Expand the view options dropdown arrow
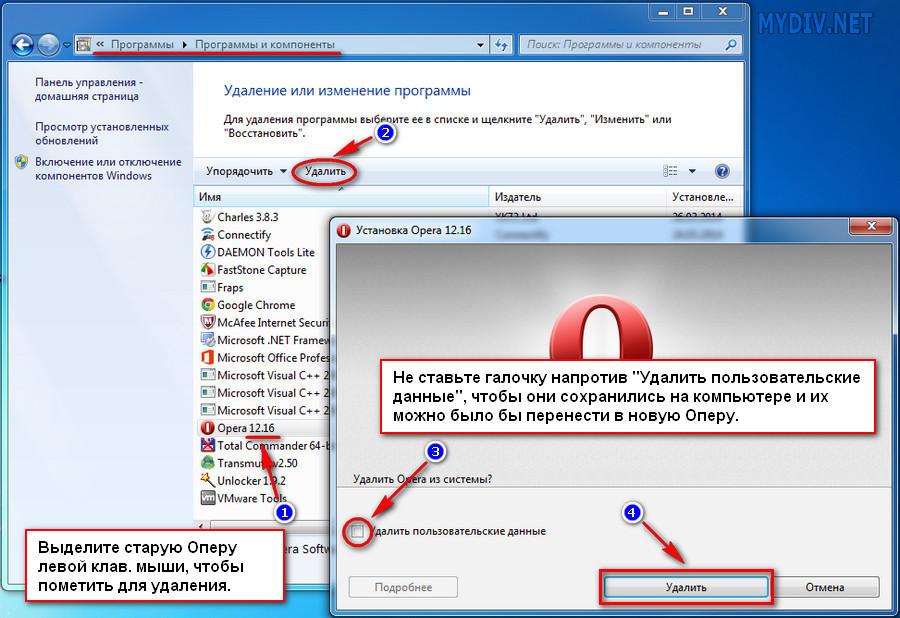This screenshot has height=618, width=900. (692, 171)
